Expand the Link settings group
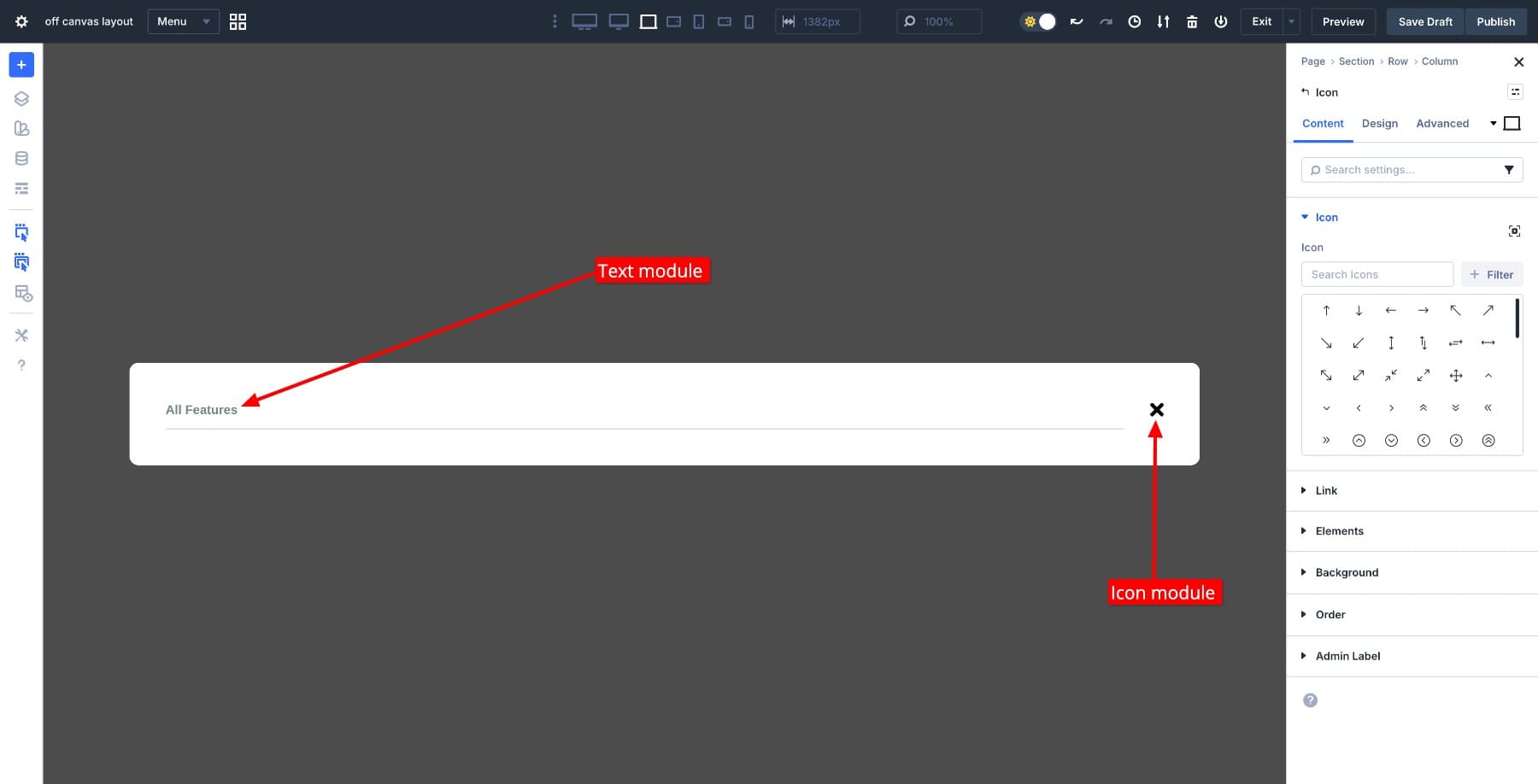This screenshot has height=784, width=1538. coord(1326,490)
